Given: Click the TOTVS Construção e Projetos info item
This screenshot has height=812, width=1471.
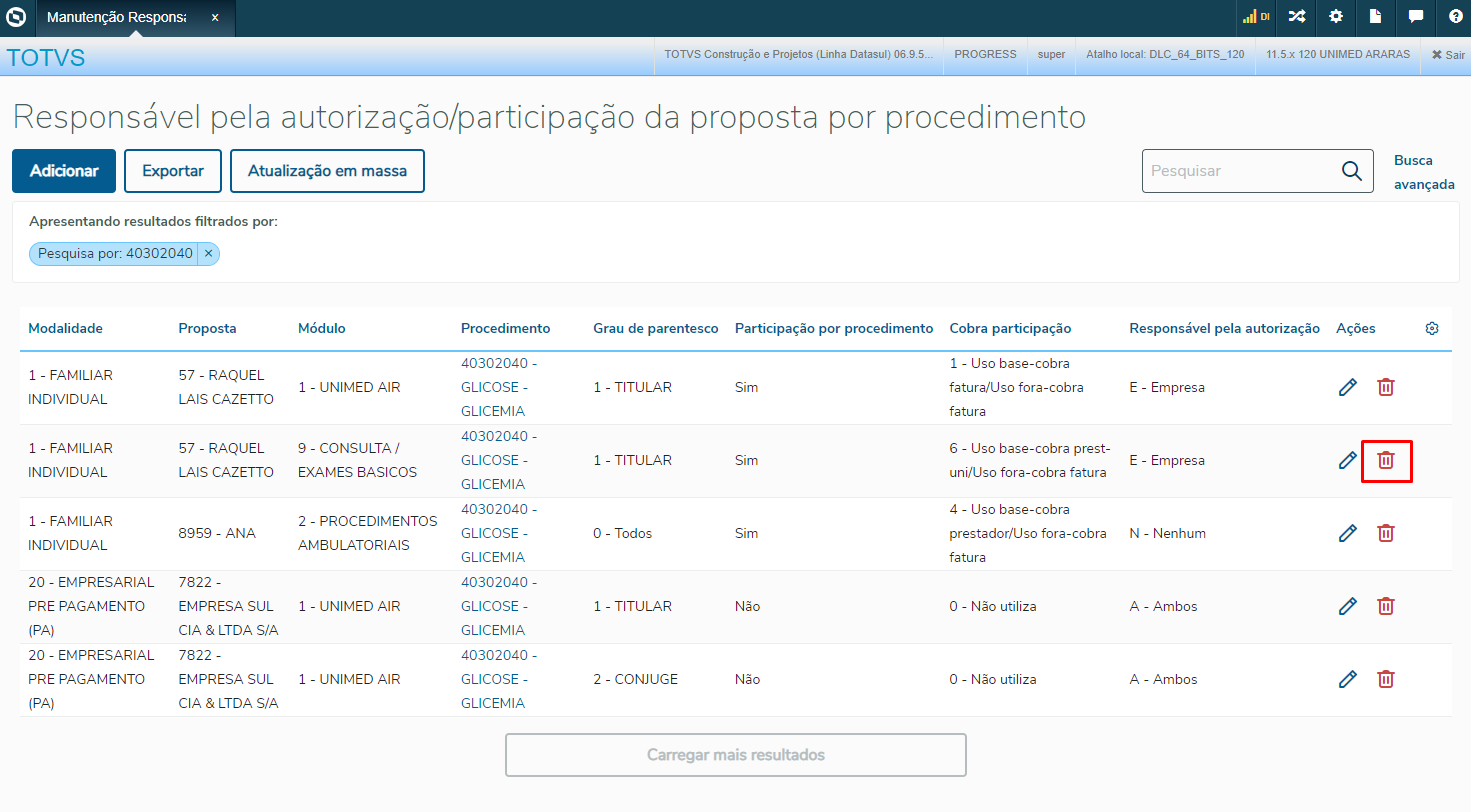Looking at the screenshot, I should point(799,54).
